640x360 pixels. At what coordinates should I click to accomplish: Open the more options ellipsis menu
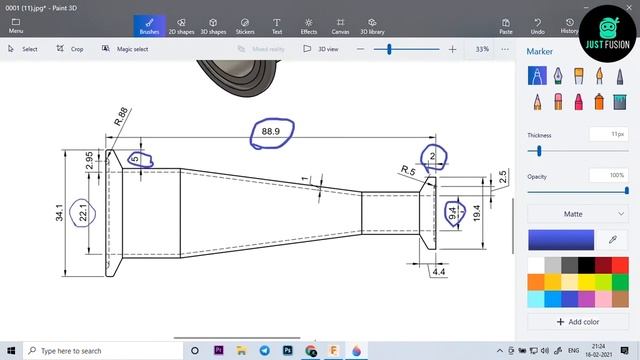click(x=505, y=49)
